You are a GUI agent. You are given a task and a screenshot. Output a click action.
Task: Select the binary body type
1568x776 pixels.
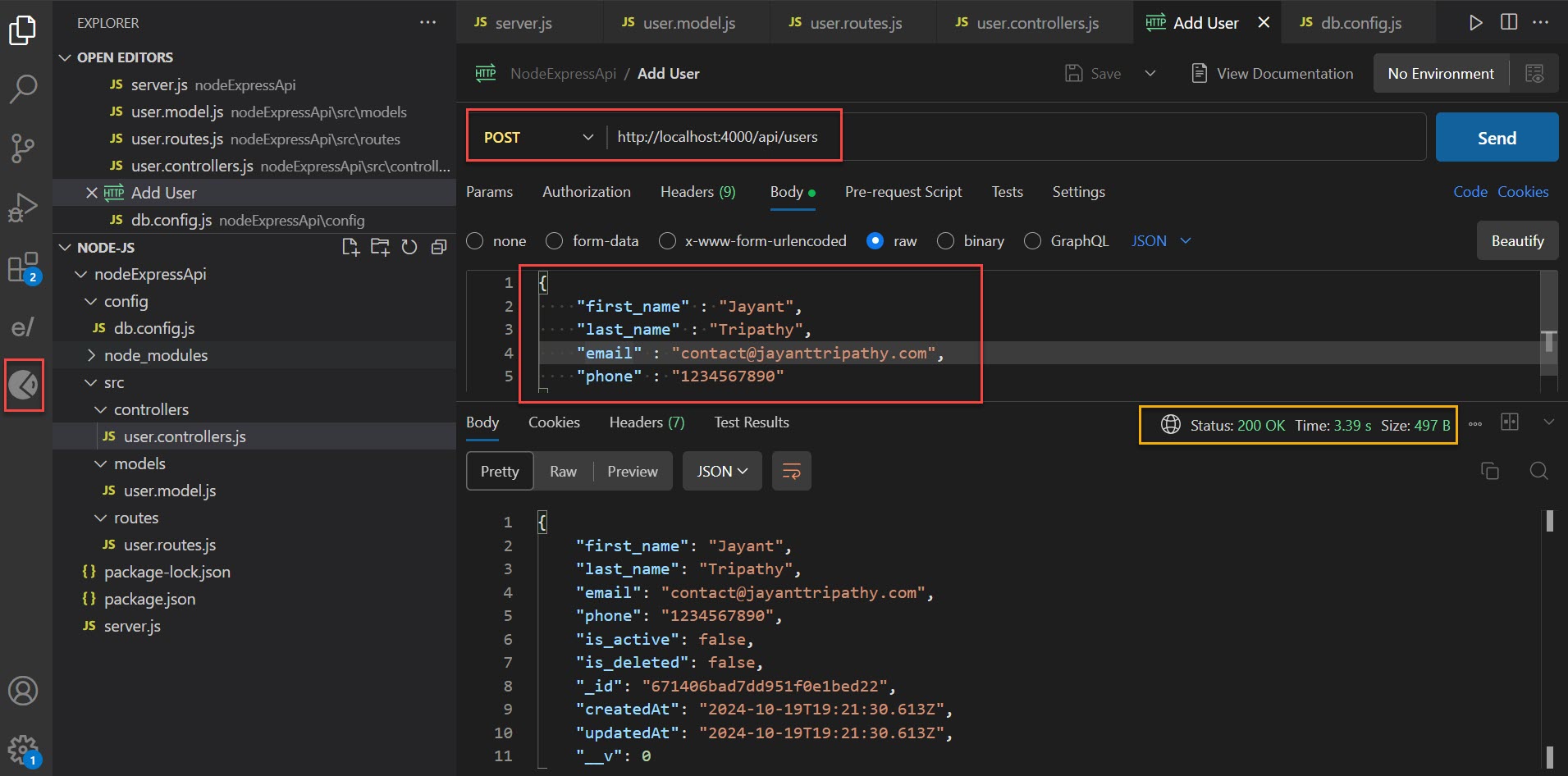click(946, 241)
